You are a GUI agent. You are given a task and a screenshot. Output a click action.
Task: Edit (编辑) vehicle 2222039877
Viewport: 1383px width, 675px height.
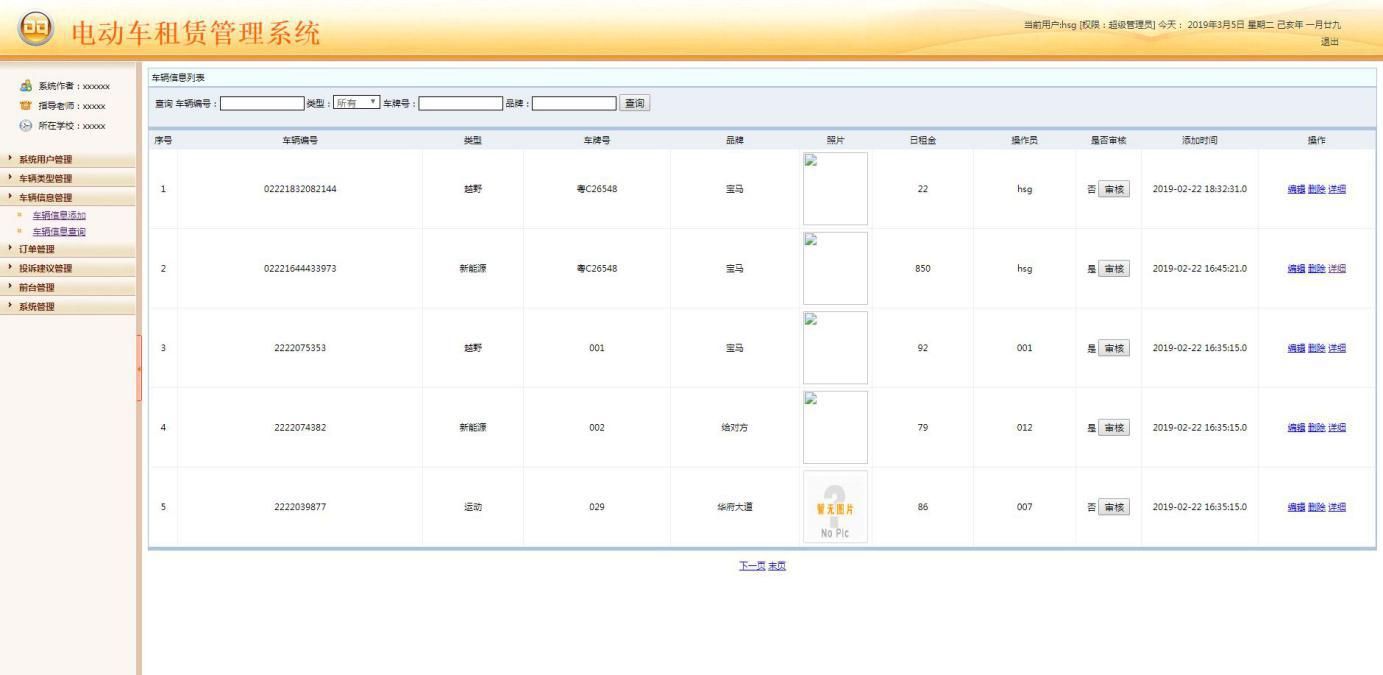click(x=1296, y=507)
